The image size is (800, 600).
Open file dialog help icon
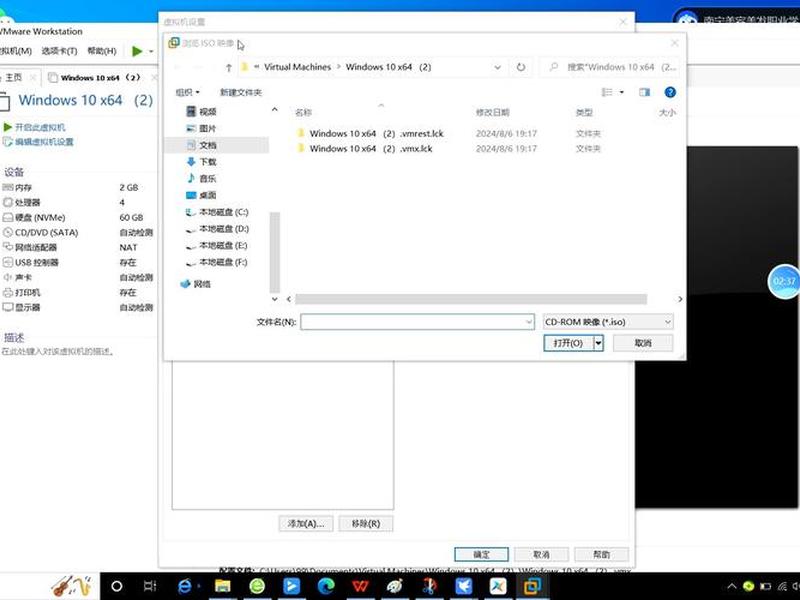click(x=670, y=92)
